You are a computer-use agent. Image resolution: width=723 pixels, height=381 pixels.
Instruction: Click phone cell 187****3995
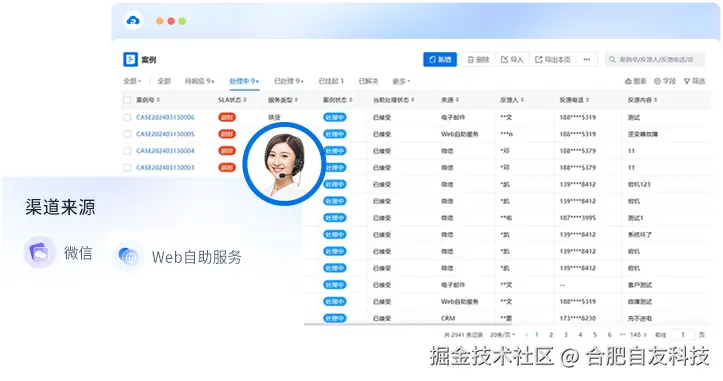tap(577, 218)
